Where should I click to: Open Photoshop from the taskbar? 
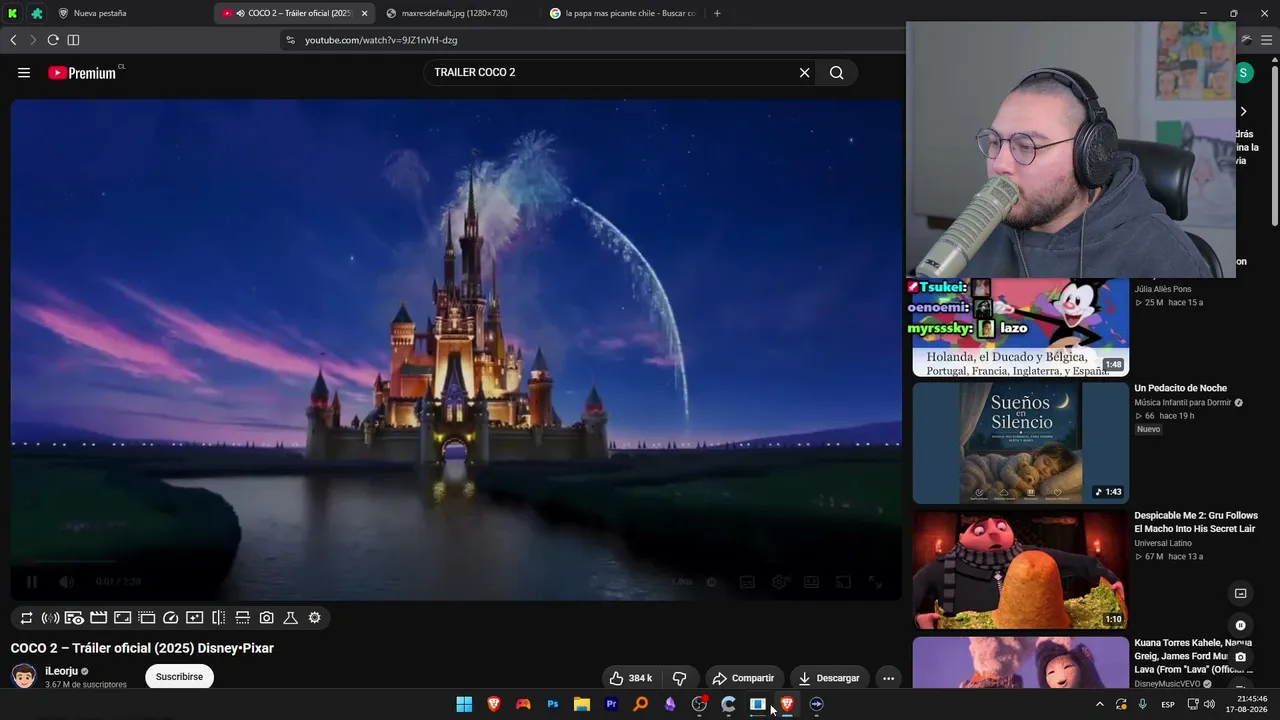tap(552, 704)
